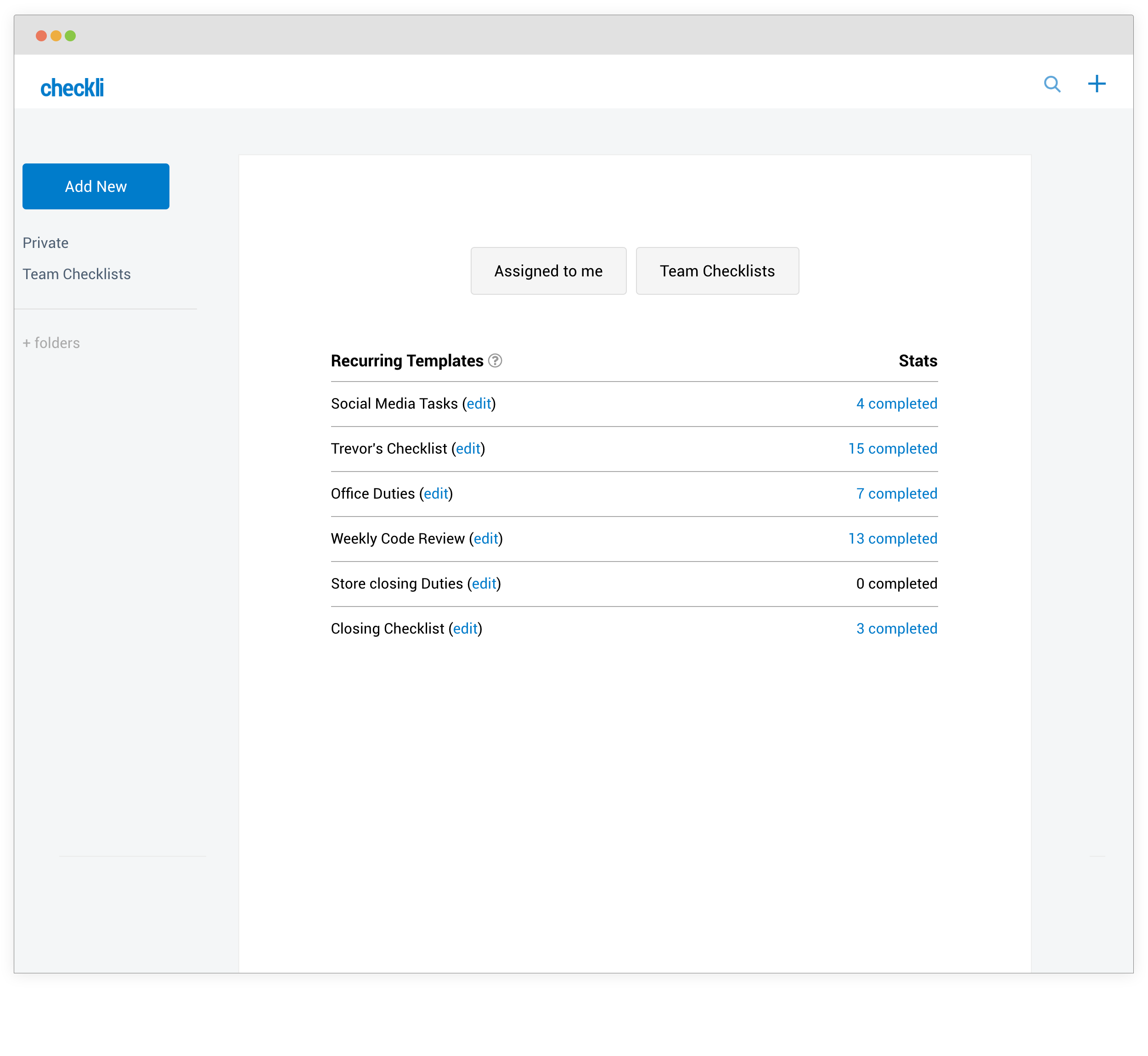Open Recurring Templates help question mark

click(495, 360)
